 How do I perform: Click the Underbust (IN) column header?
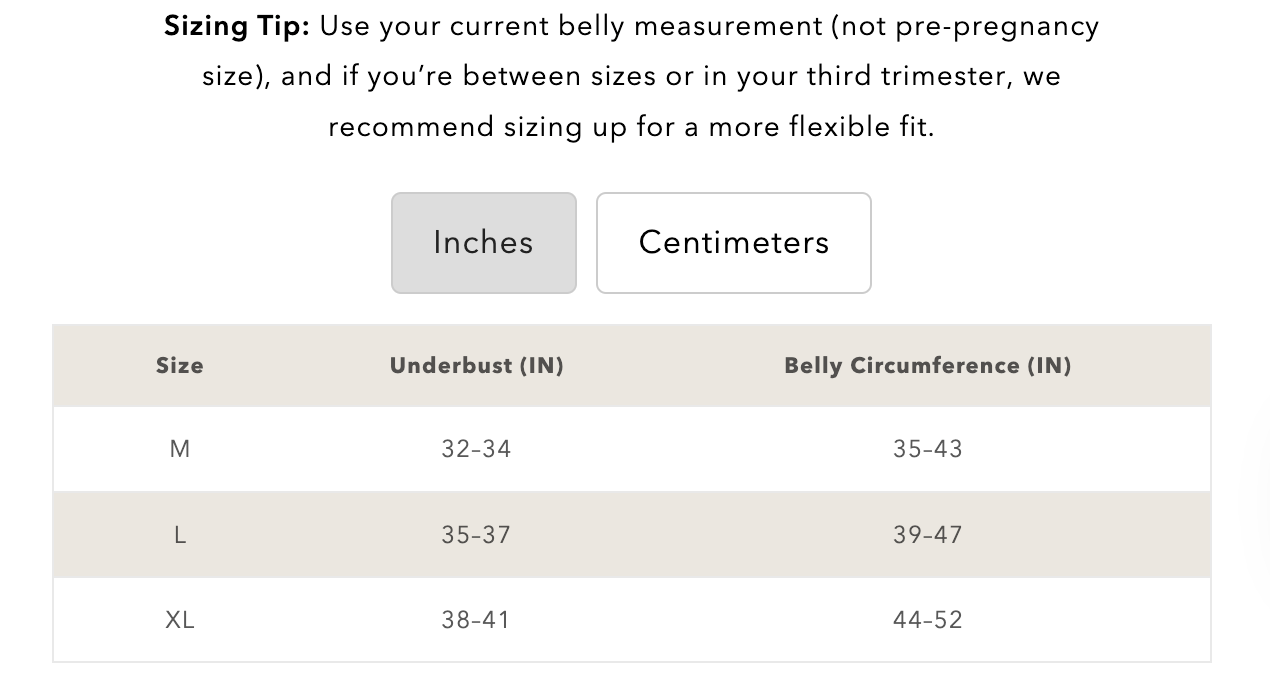477,366
